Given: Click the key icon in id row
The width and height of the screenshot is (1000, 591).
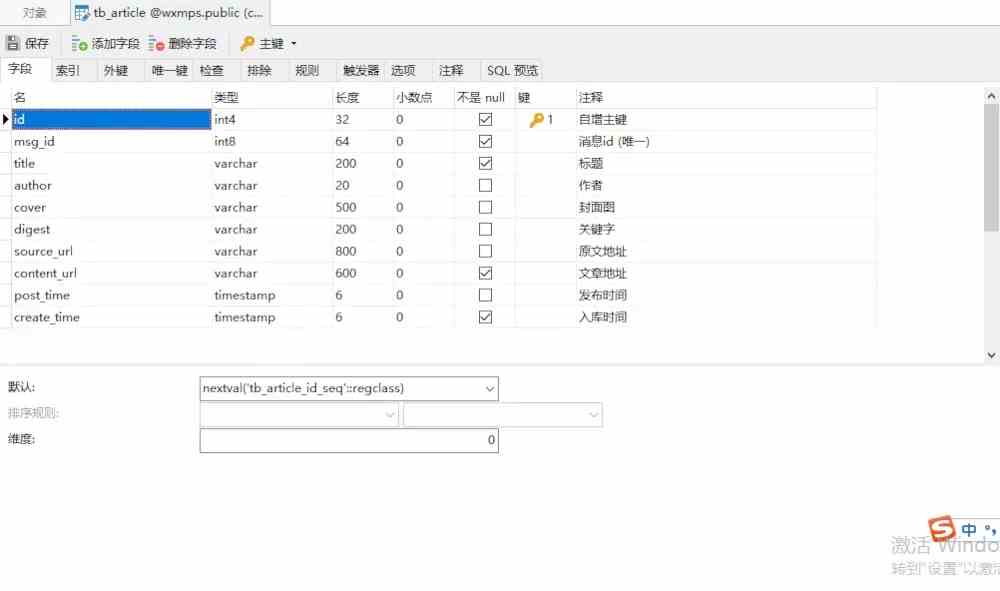Looking at the screenshot, I should [536, 119].
